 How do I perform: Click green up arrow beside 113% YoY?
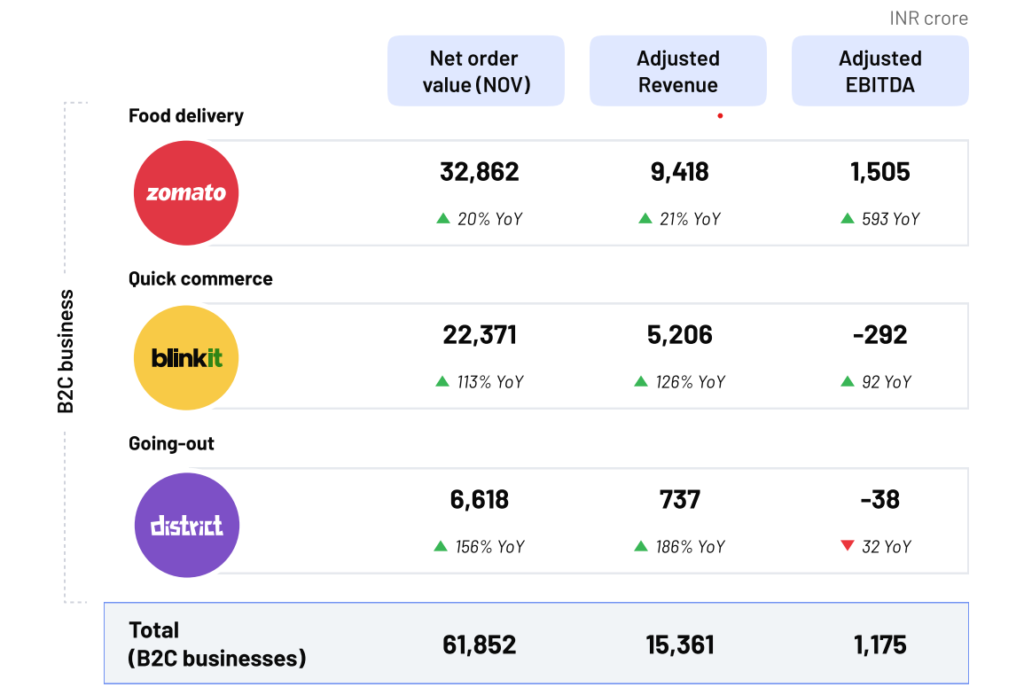pos(442,381)
